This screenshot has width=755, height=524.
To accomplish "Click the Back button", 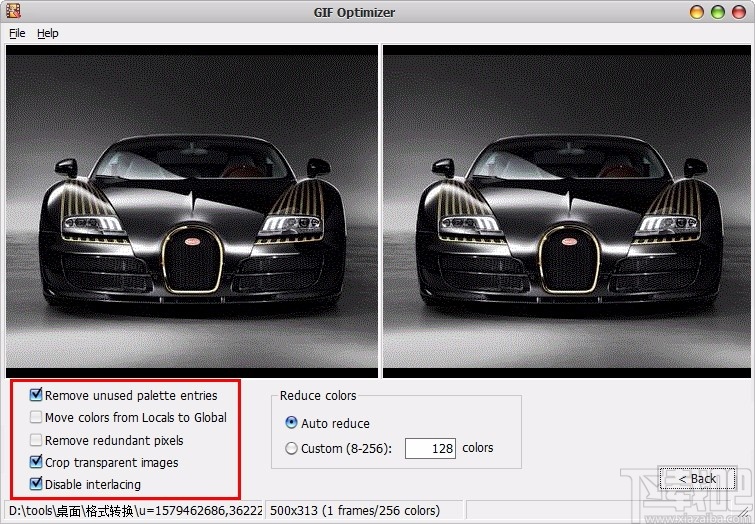I will (697, 478).
